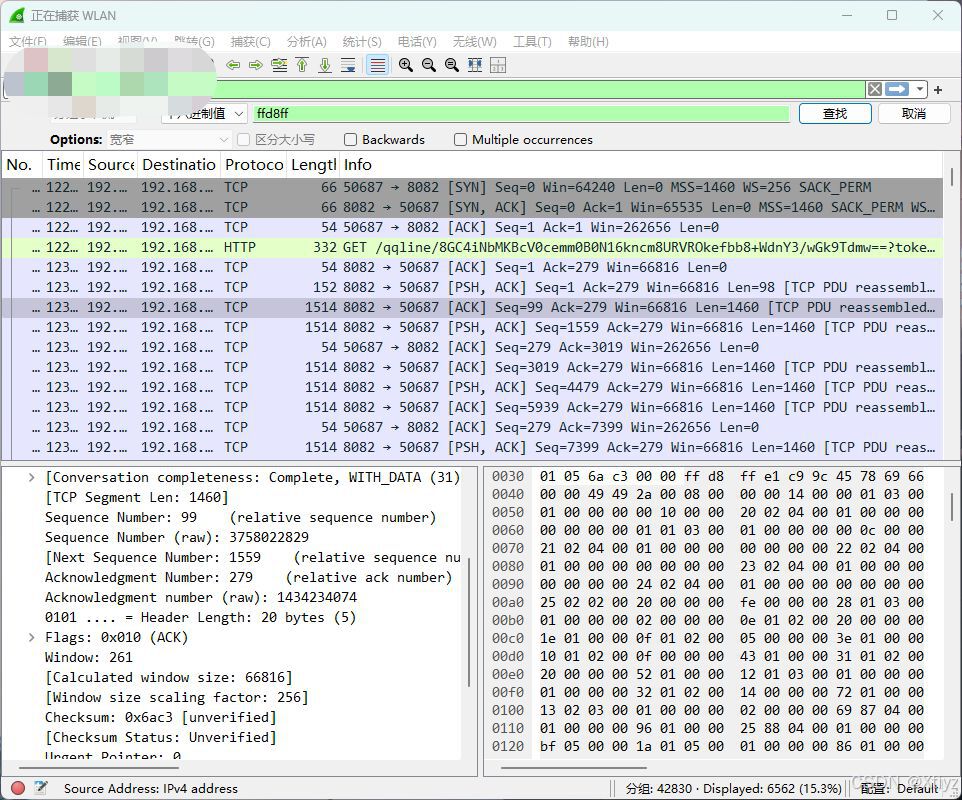Select the [SYN, ACK] packet row
Image resolution: width=962 pixels, height=800 pixels.
click(x=472, y=207)
